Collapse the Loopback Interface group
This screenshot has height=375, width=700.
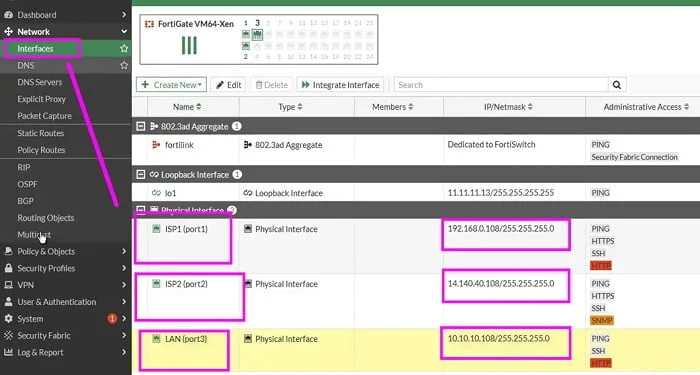pos(141,175)
